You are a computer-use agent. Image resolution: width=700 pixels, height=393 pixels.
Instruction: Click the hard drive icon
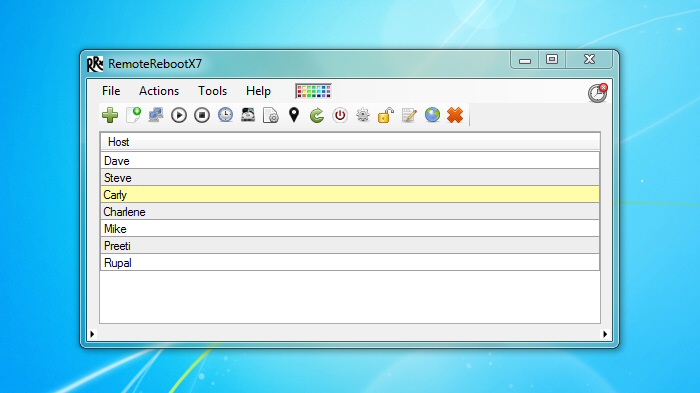(248, 115)
